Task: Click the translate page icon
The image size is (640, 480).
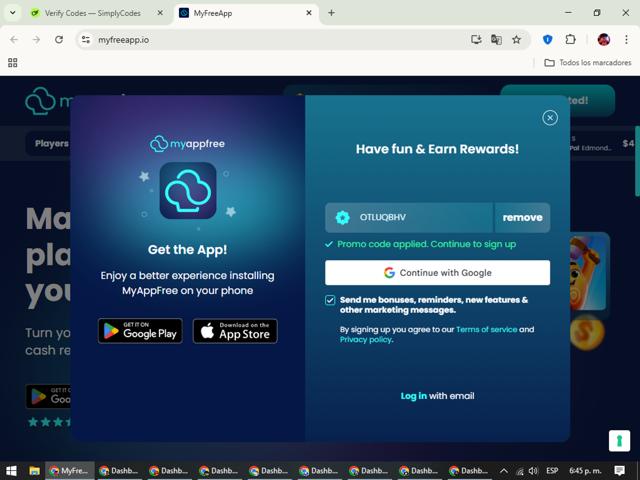Action: 496,40
